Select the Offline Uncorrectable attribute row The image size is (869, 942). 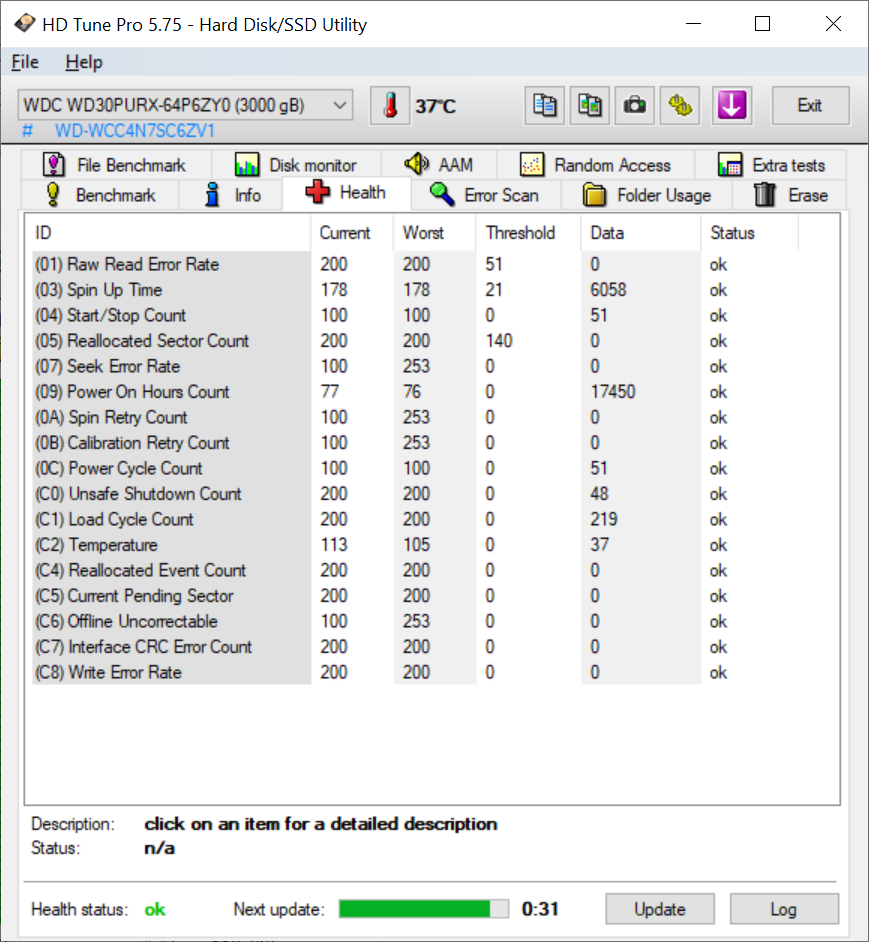coord(415,621)
